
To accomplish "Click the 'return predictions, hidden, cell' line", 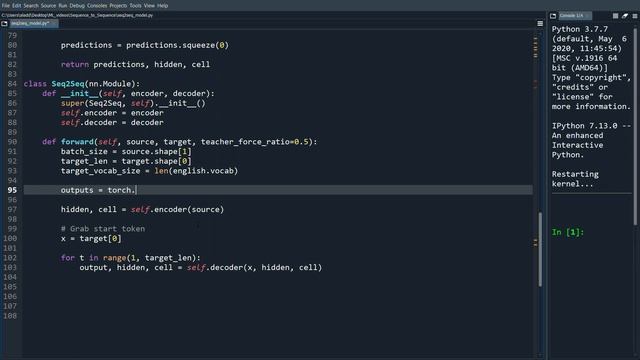I will point(136,64).
